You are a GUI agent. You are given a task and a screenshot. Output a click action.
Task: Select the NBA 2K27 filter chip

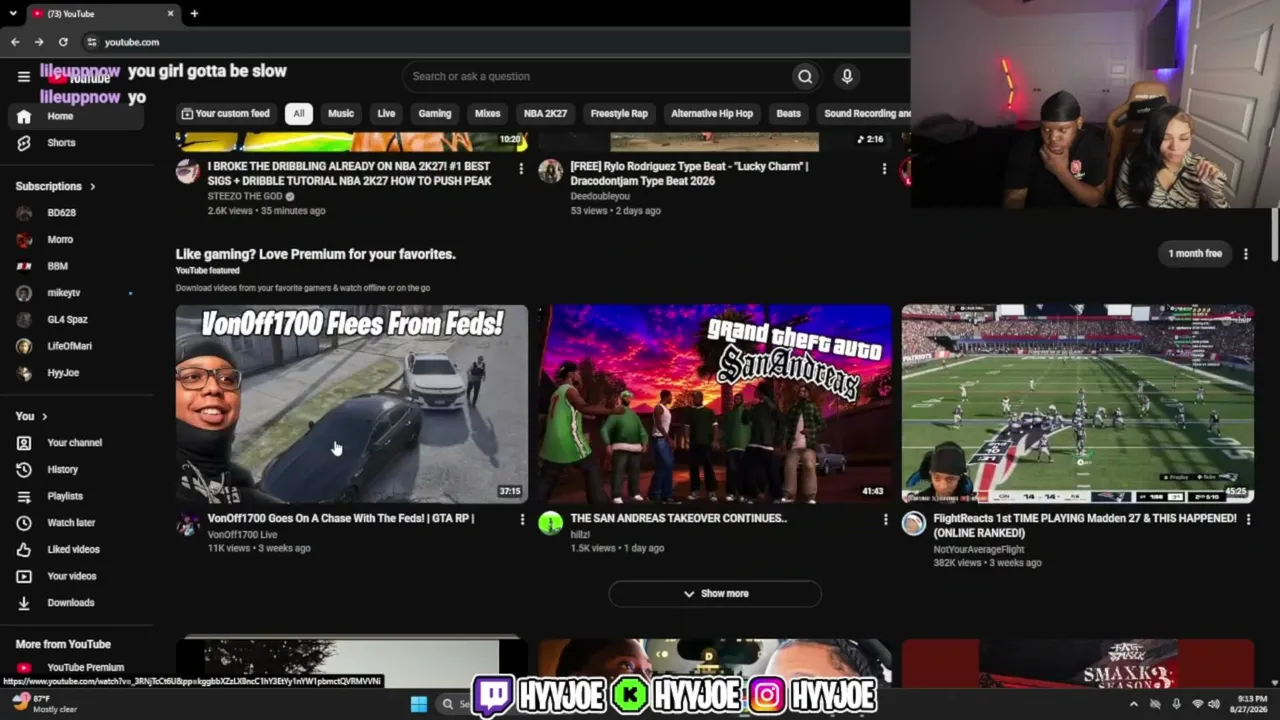tap(545, 114)
